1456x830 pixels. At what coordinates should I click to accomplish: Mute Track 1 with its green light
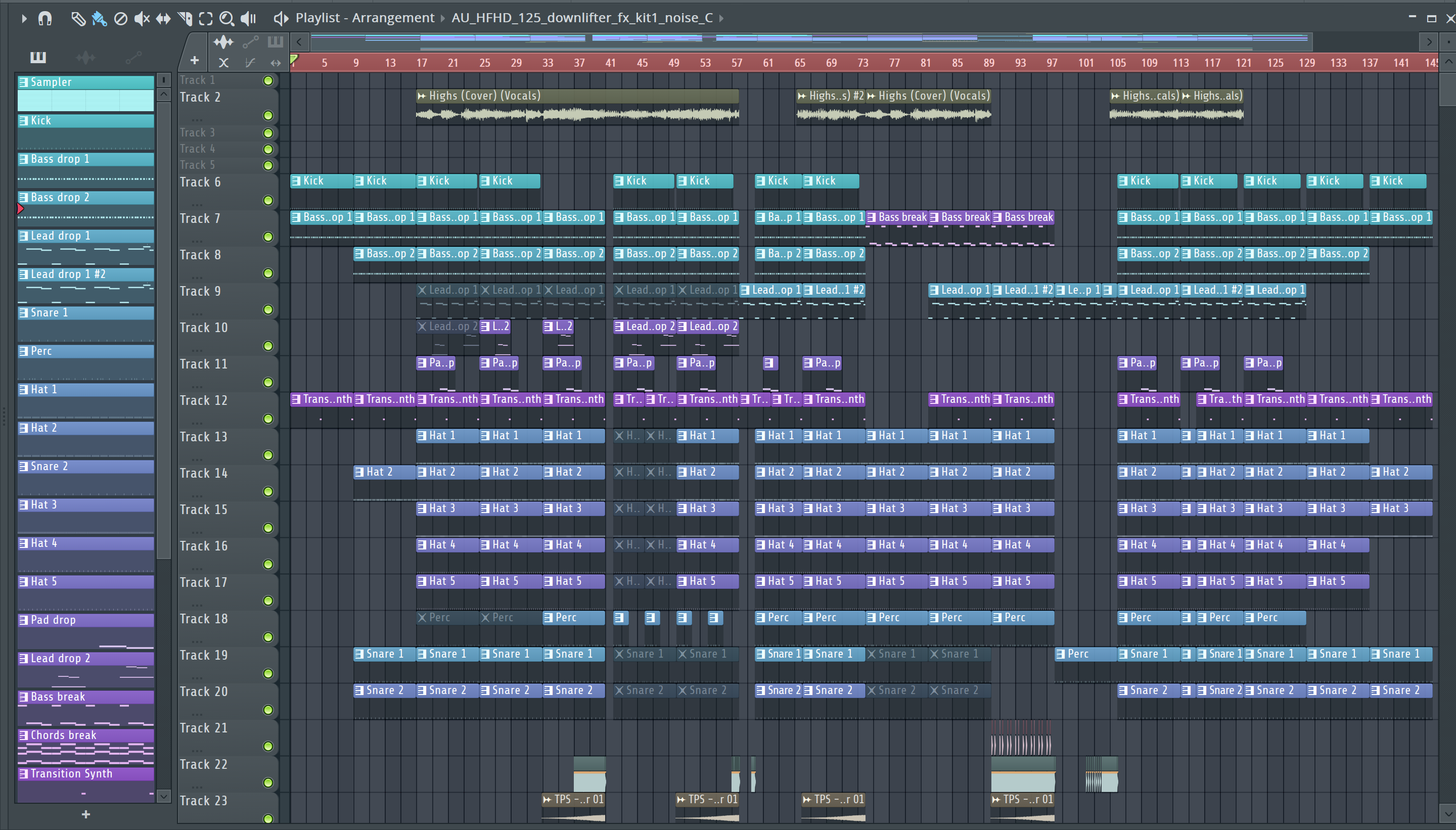tap(268, 80)
